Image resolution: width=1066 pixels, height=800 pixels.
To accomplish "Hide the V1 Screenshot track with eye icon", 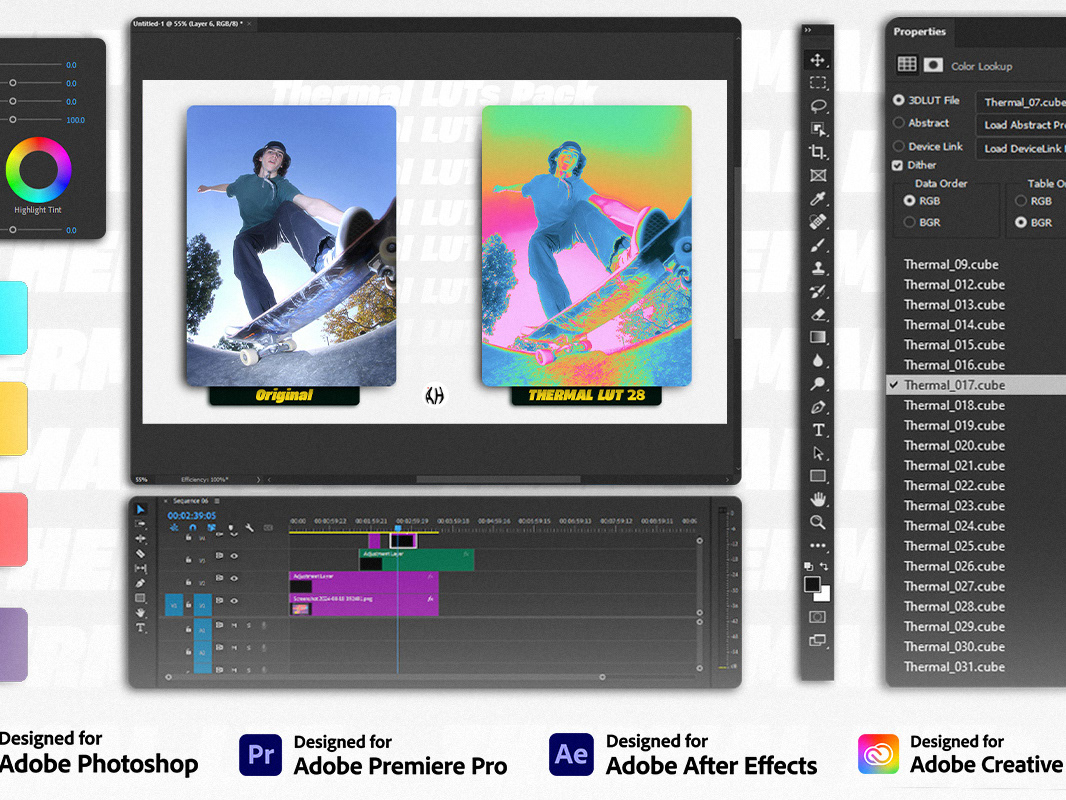I will pos(234,601).
